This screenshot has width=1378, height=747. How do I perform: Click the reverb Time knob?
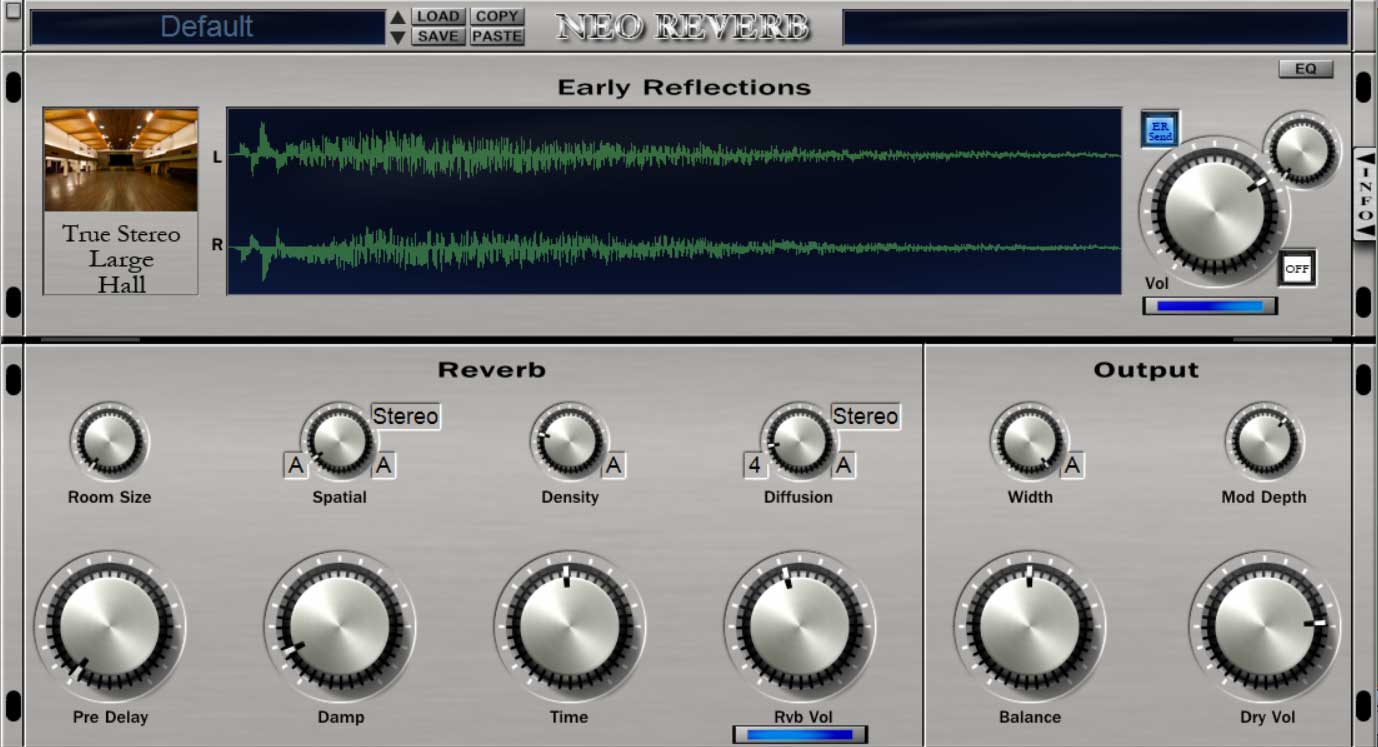pos(569,626)
